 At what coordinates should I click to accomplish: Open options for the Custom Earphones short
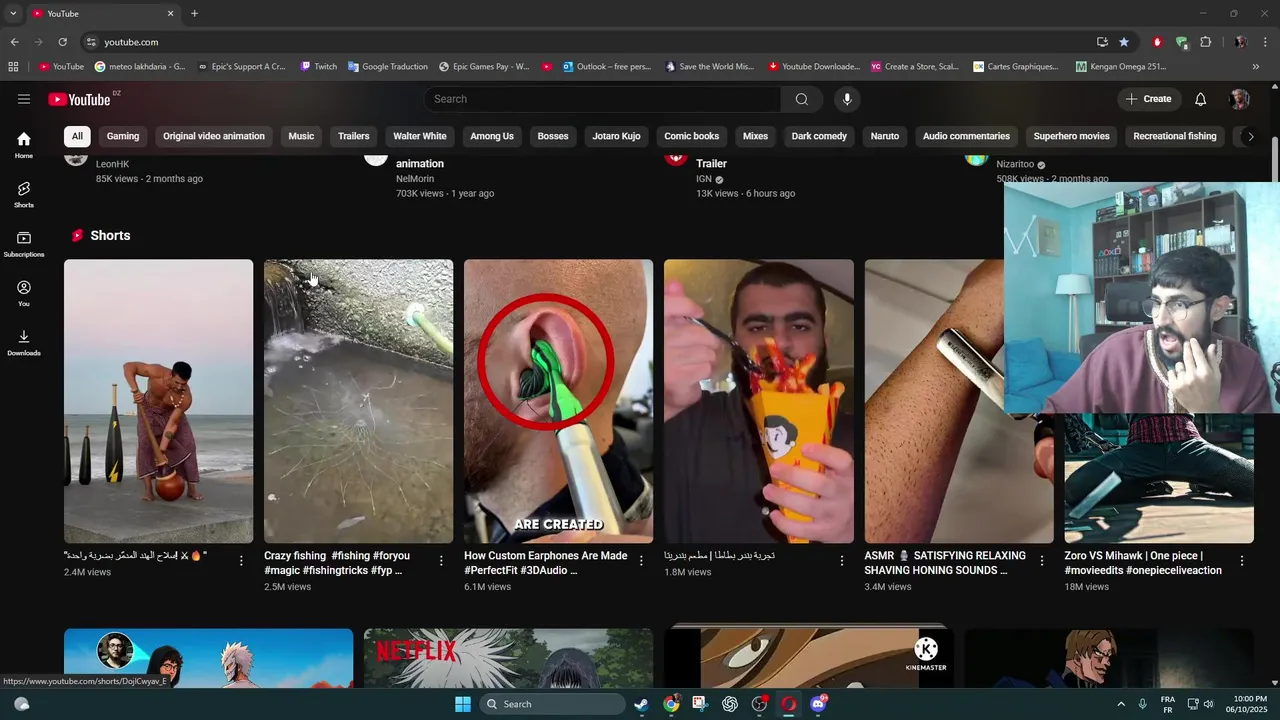click(x=641, y=561)
